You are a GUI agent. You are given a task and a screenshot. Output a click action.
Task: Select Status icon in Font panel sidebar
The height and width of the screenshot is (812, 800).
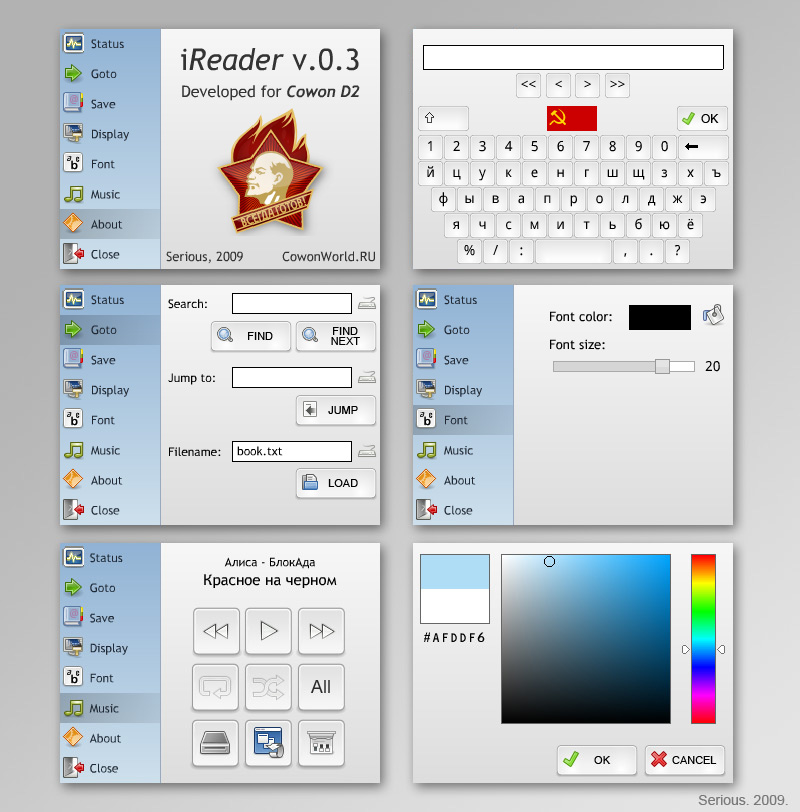tap(427, 299)
